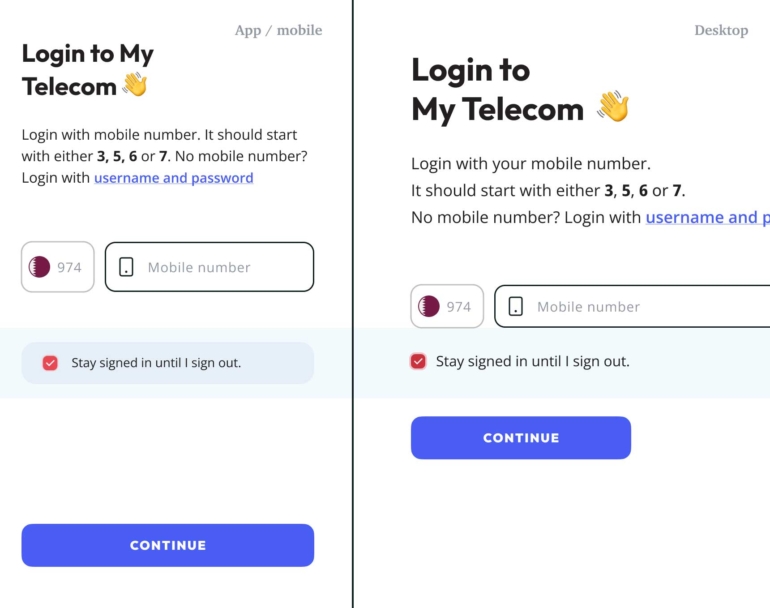Click the waving hand emoji in the App / mobile heading
This screenshot has height=608, width=770.
tap(135, 86)
